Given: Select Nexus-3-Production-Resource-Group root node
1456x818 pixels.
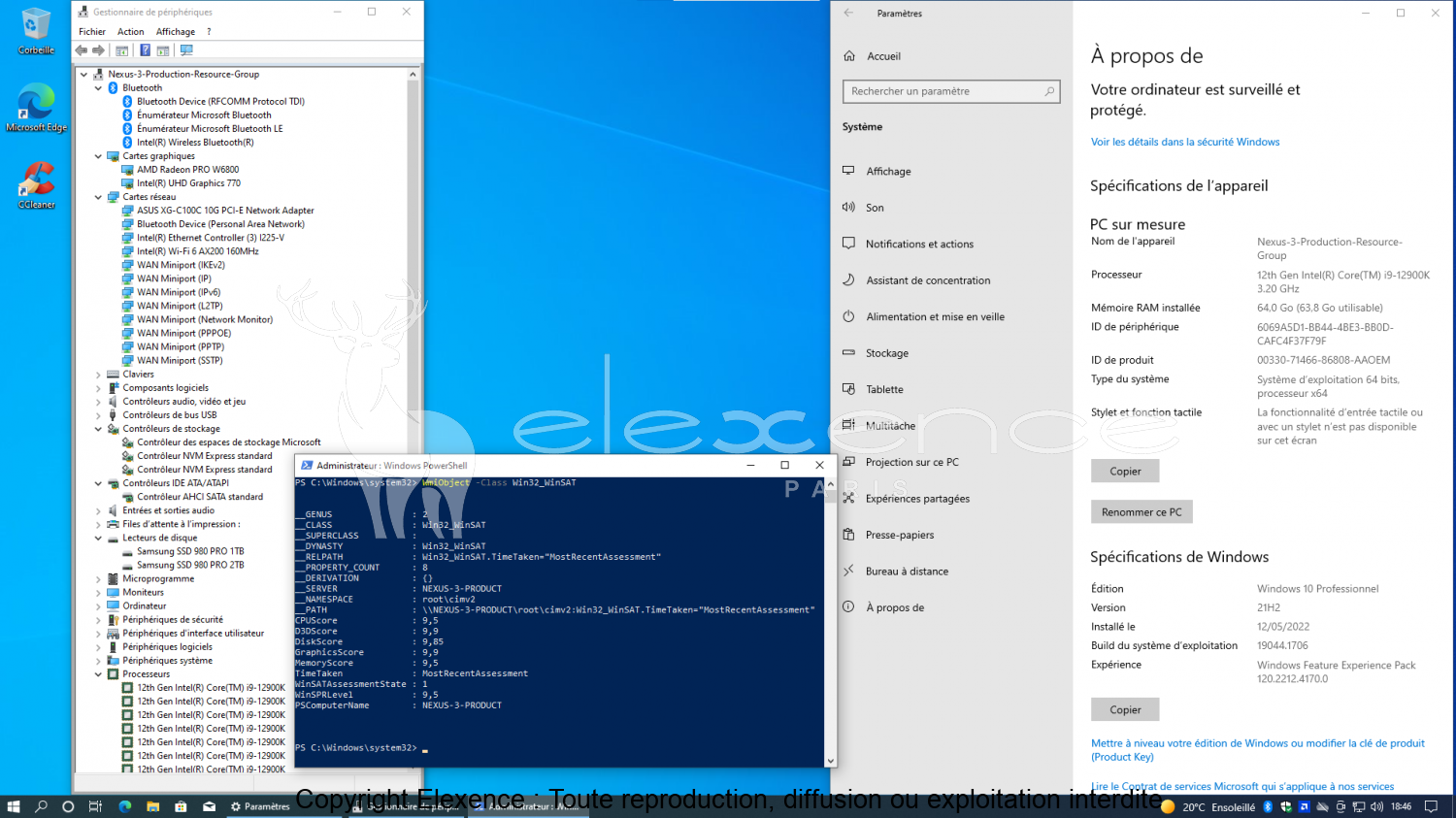Looking at the screenshot, I should (x=183, y=74).
